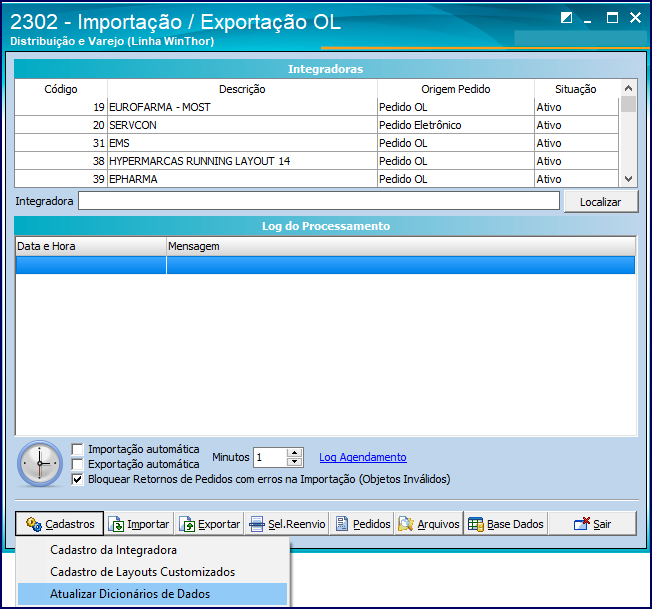Image resolution: width=652 pixels, height=609 pixels.
Task: Click the Importar document icon
Action: 116,524
